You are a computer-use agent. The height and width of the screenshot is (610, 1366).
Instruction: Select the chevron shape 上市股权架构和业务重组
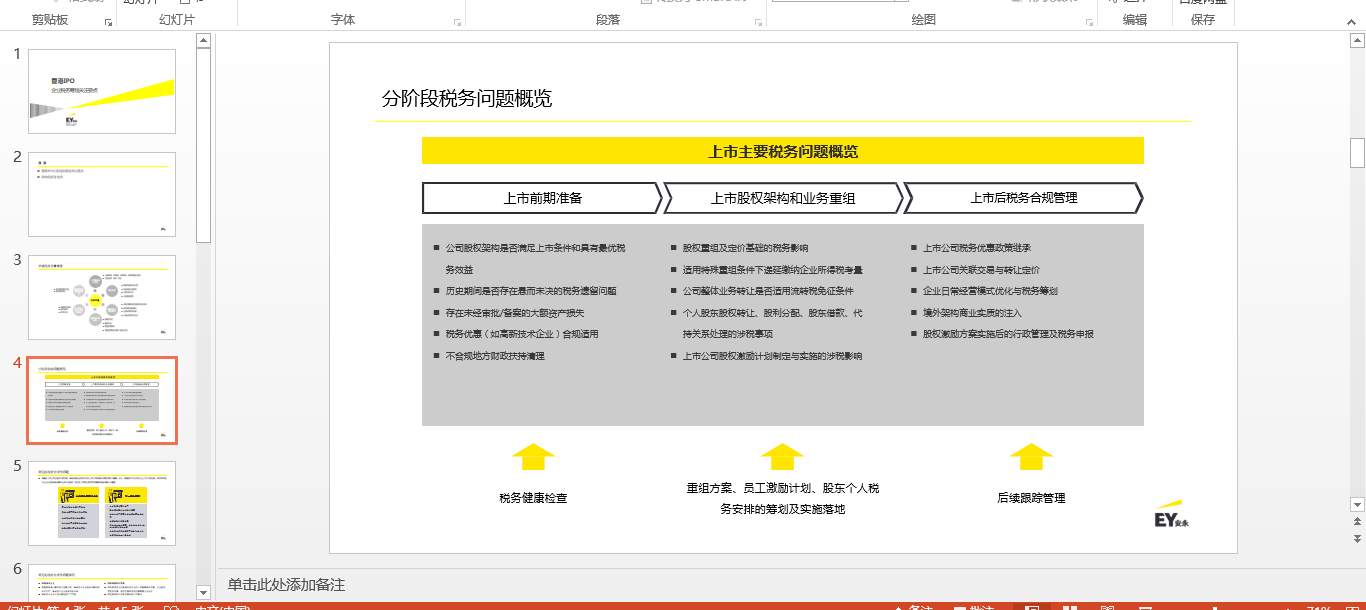[783, 198]
